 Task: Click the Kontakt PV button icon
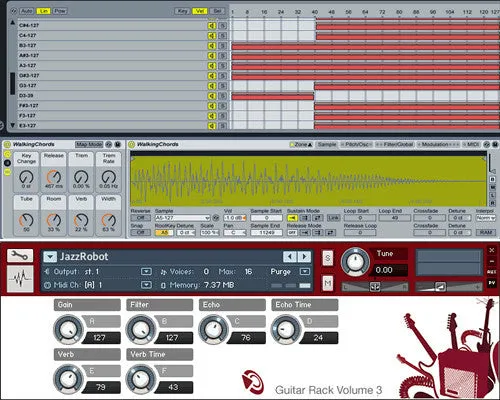pos(492,283)
